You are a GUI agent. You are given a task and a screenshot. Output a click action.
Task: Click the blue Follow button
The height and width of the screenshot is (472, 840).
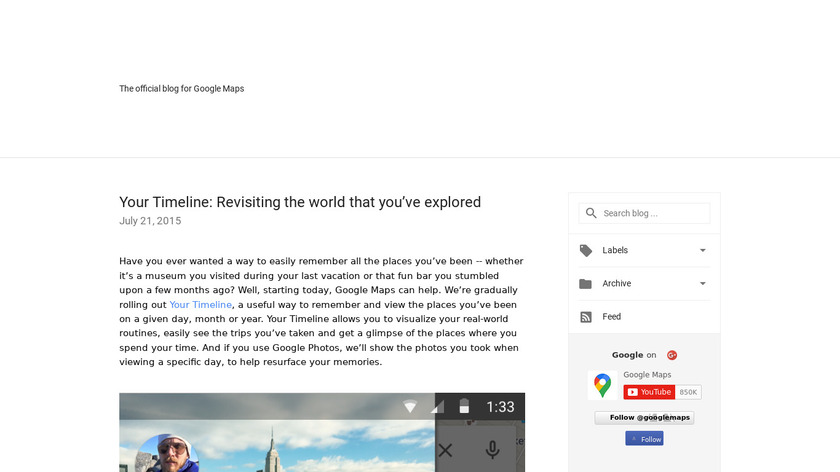(644, 439)
